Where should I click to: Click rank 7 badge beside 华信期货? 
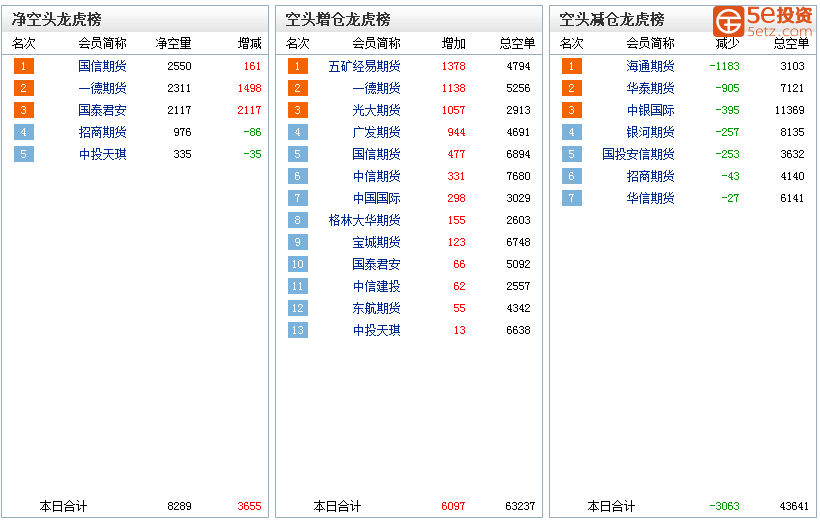[572, 198]
